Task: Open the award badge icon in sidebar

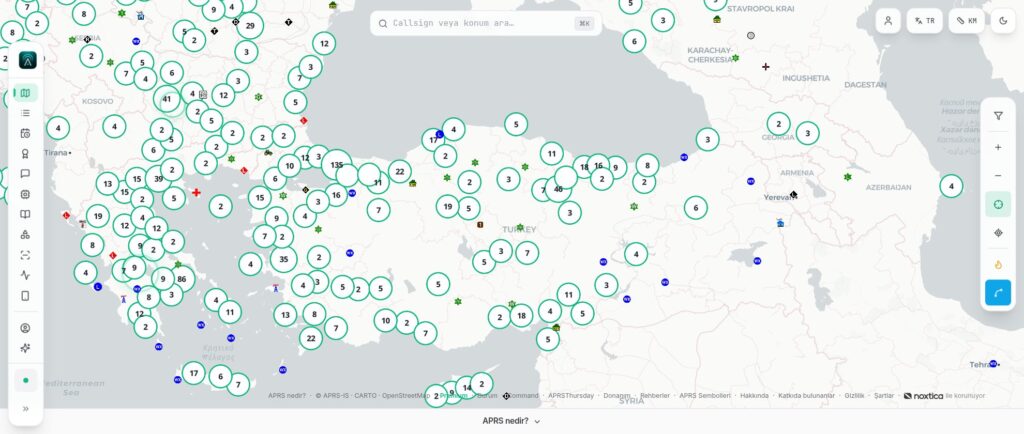Action: [x=25, y=153]
